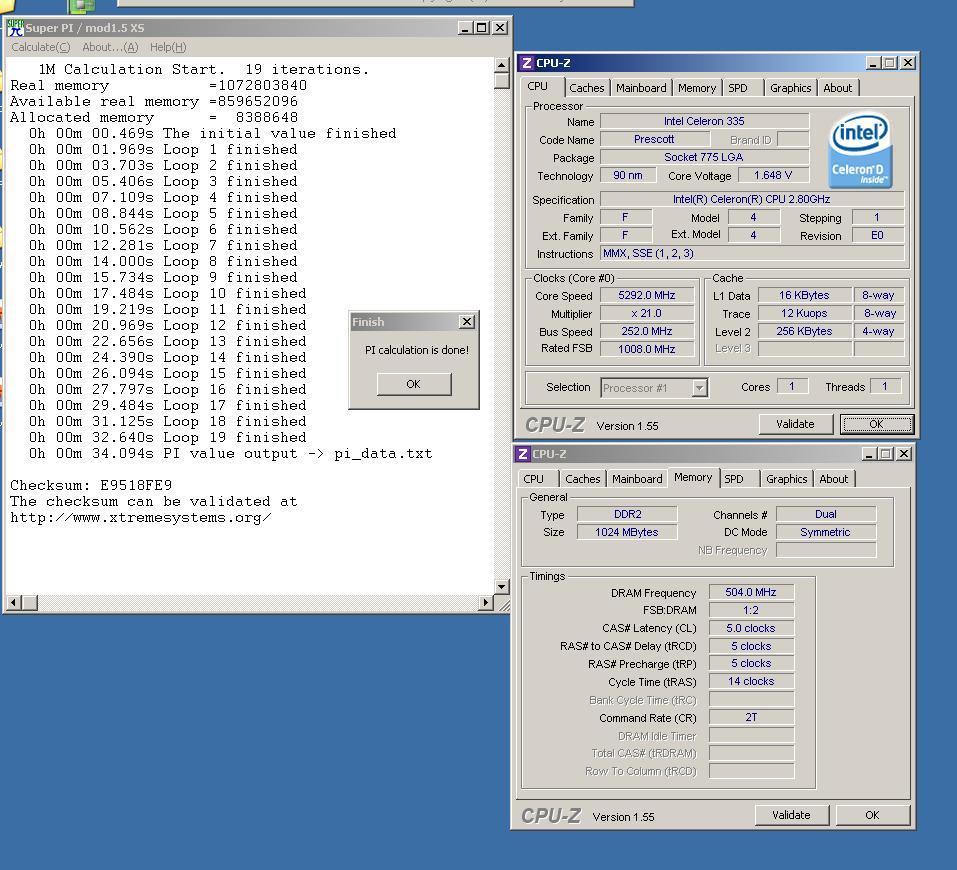The image size is (957, 870).
Task: Select Mainboard tab in CPU-Z Memory window
Action: 637,479
